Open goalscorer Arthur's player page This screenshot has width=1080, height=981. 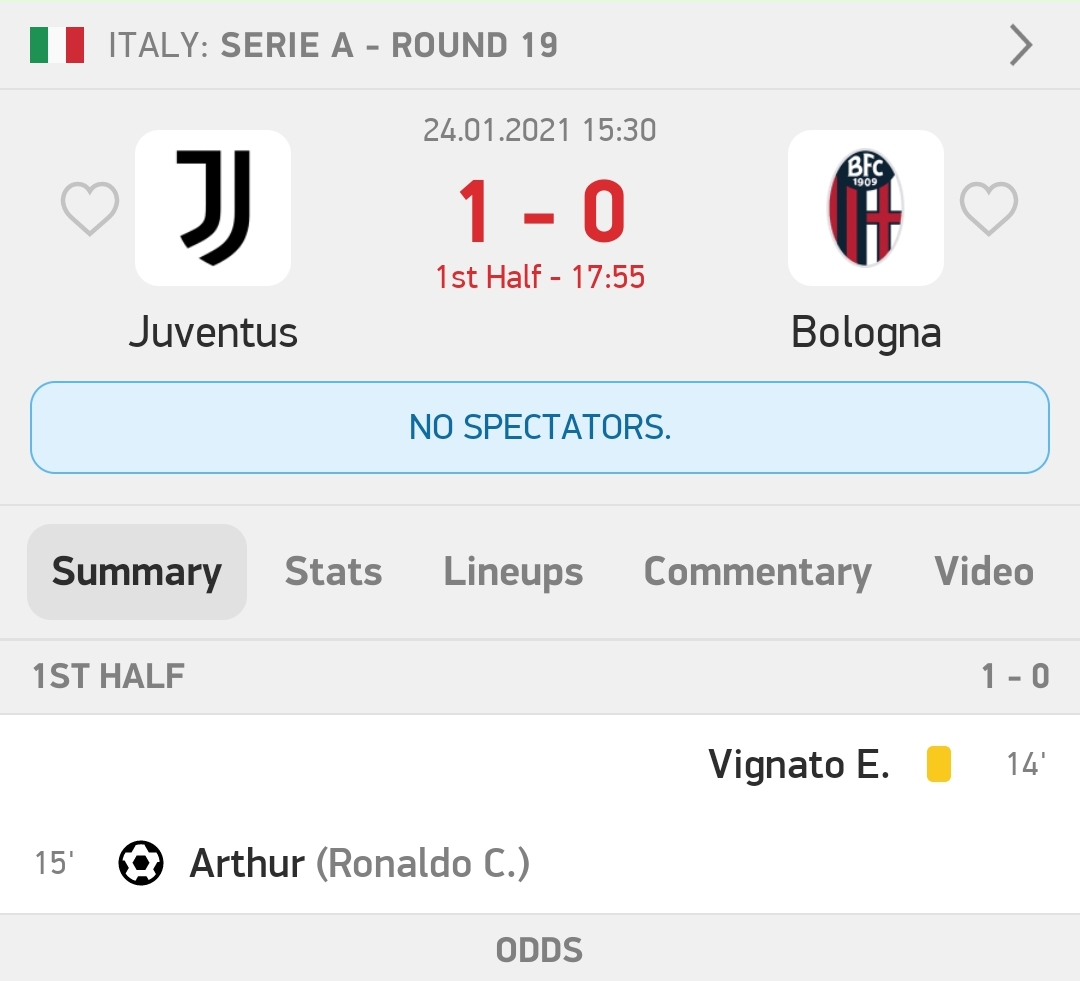247,863
